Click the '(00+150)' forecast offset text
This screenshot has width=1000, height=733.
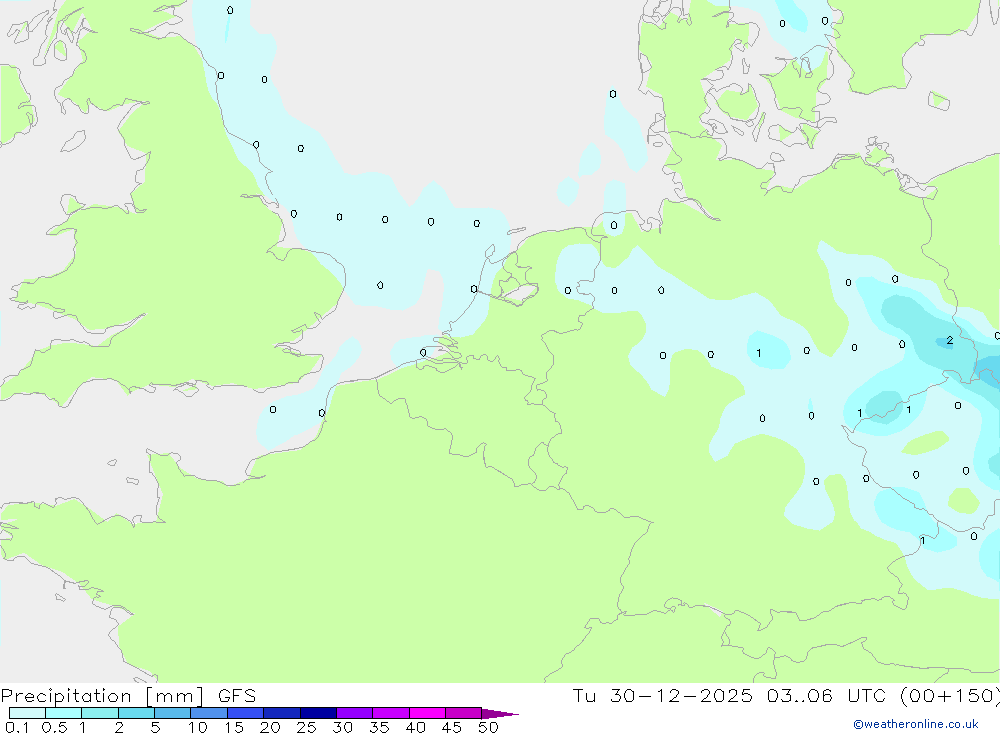pos(950,696)
